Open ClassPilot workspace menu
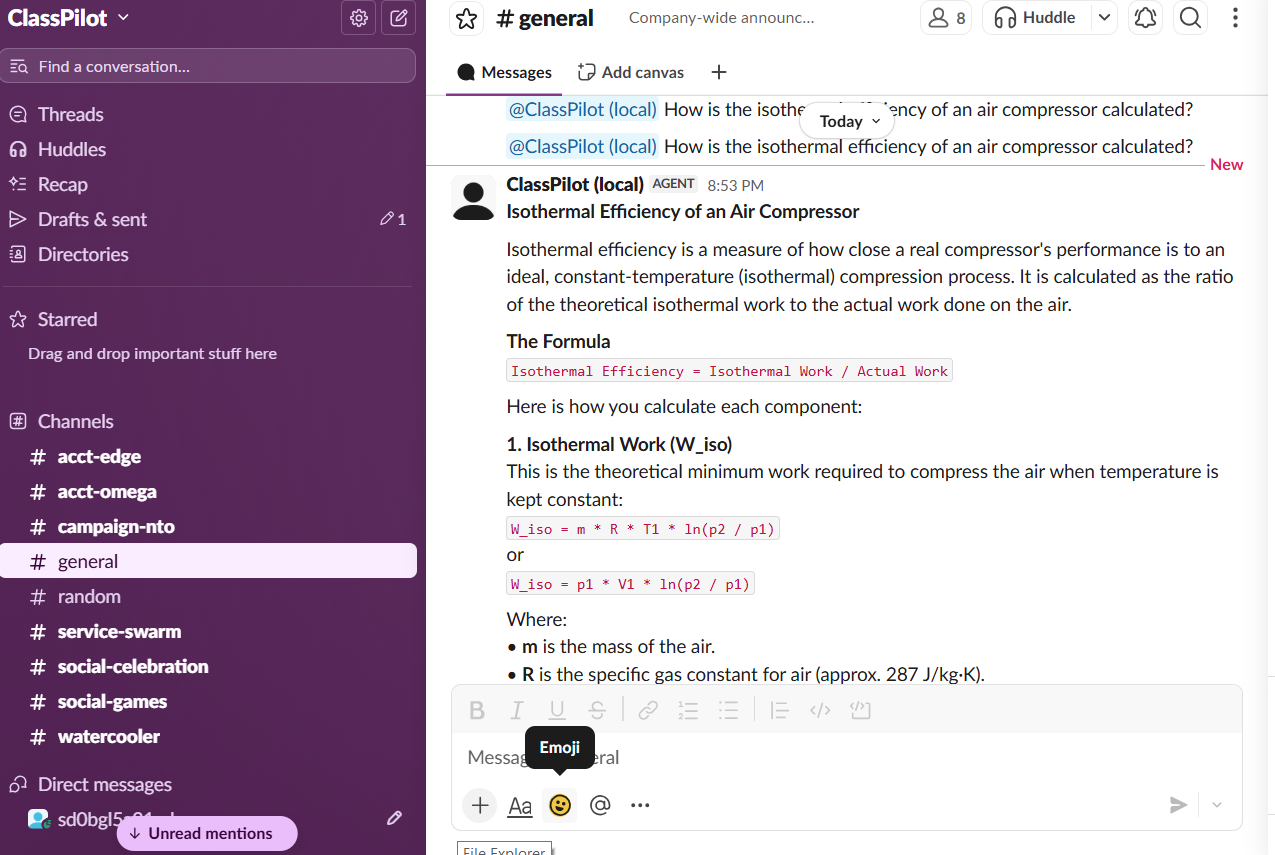 [x=68, y=17]
